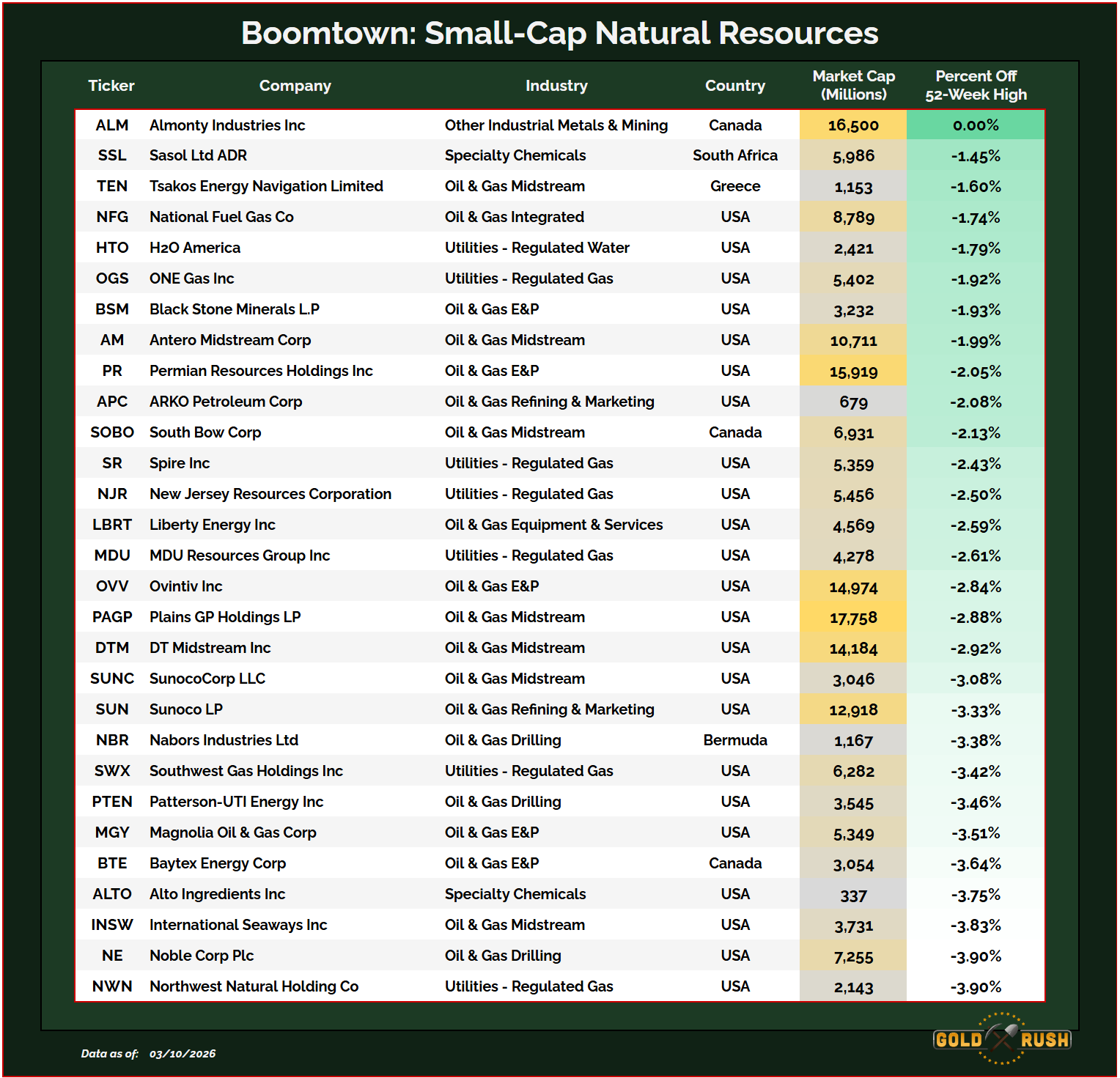The width and height of the screenshot is (1120, 1078).
Task: Click the green 0.00% cell
Action: [x=976, y=125]
